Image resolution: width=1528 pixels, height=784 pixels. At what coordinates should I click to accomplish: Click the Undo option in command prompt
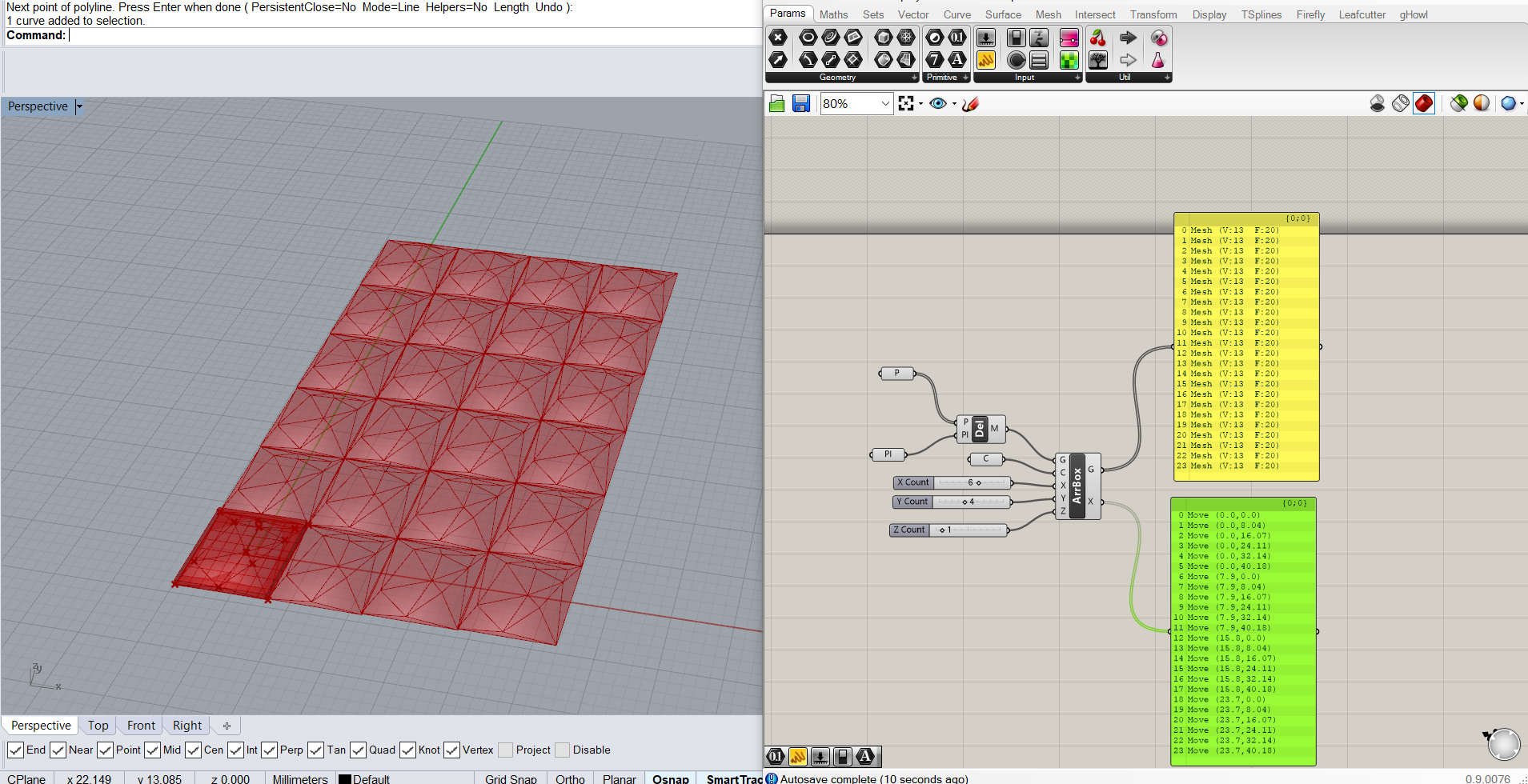tap(548, 7)
